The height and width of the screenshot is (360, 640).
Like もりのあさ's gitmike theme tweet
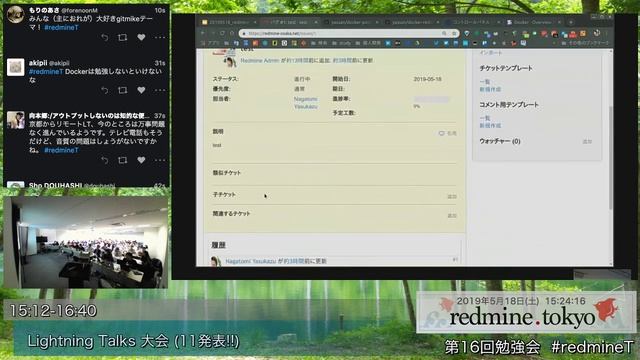(141, 37)
